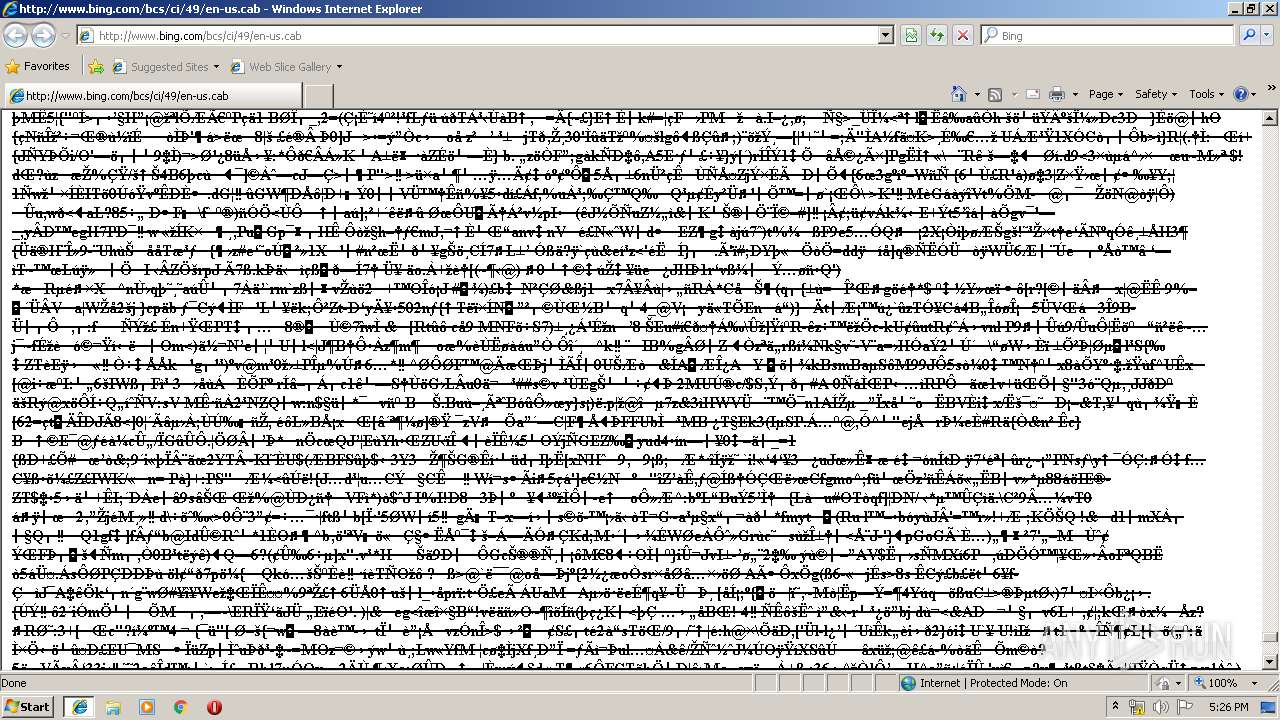This screenshot has width=1280, height=720.
Task: Click Internet Explorer taskbar icon
Action: pyautogui.click(x=80, y=706)
